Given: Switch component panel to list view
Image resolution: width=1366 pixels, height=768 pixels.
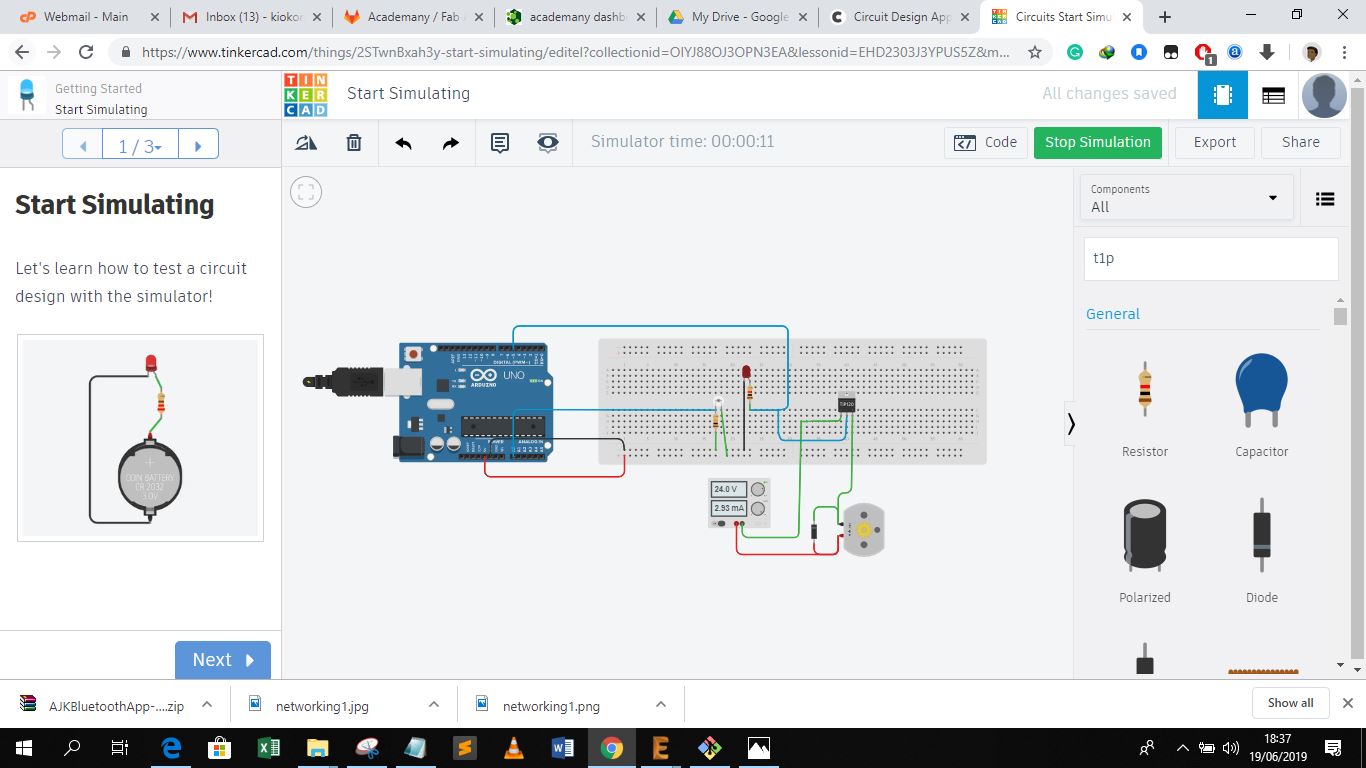Looking at the screenshot, I should (1325, 199).
